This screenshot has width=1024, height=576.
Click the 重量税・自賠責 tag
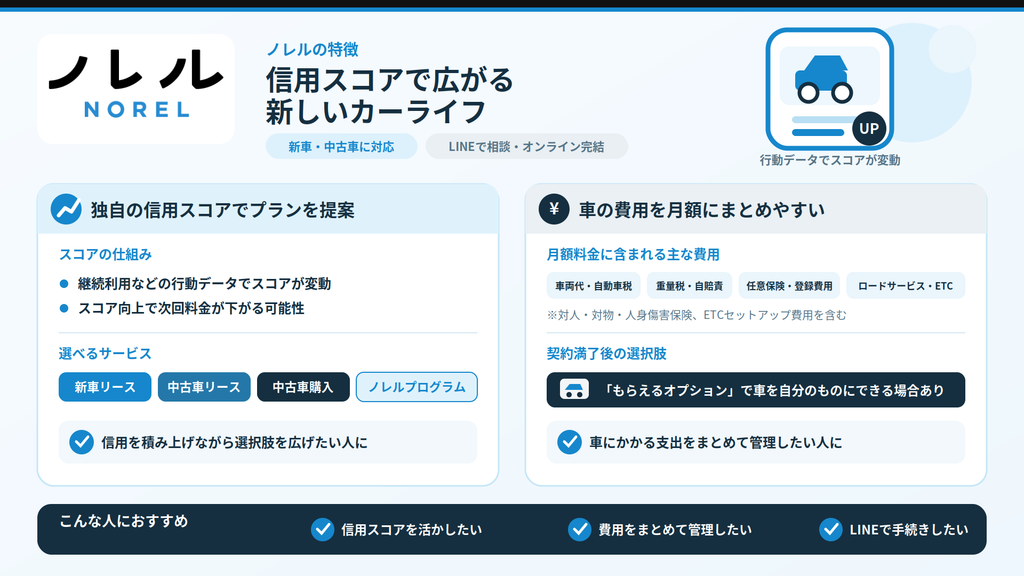coord(690,285)
